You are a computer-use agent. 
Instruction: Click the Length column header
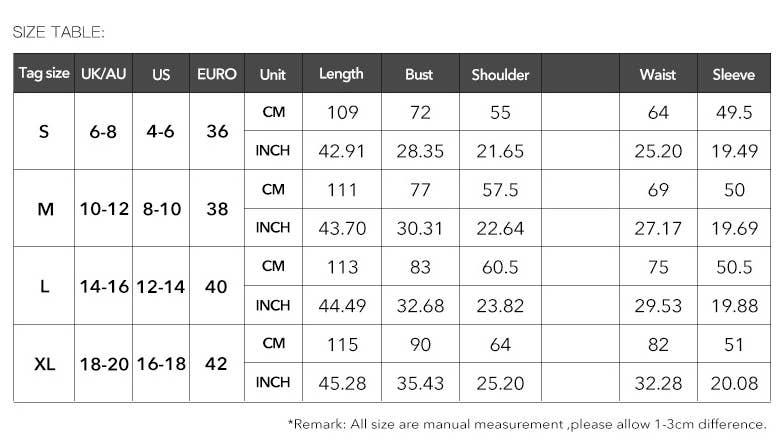click(341, 74)
